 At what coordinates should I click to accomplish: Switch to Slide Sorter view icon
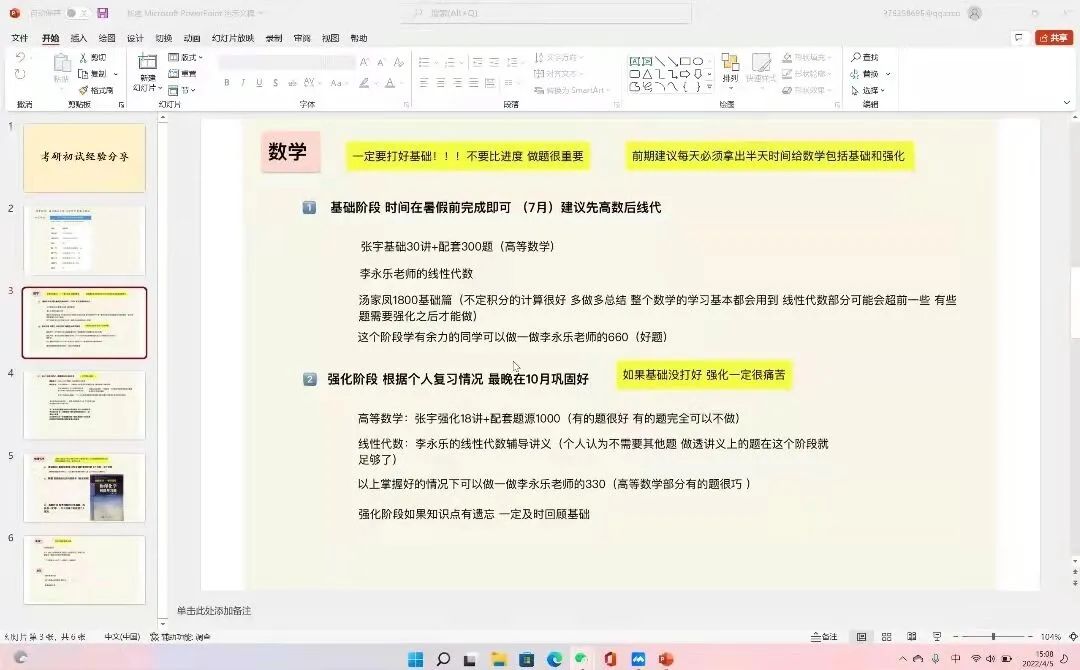tap(886, 637)
